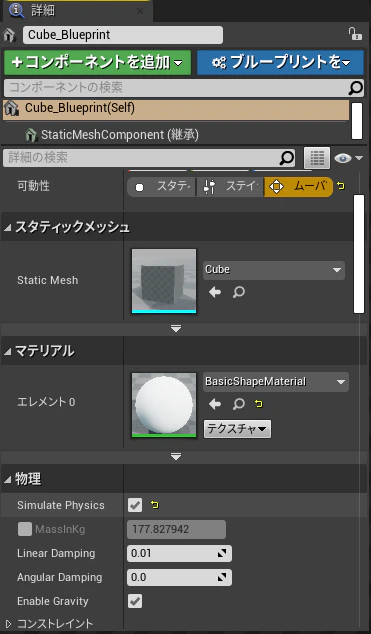This screenshot has width=371, height=634.
Task: Expand the コンストレイント section
Action: [8, 624]
